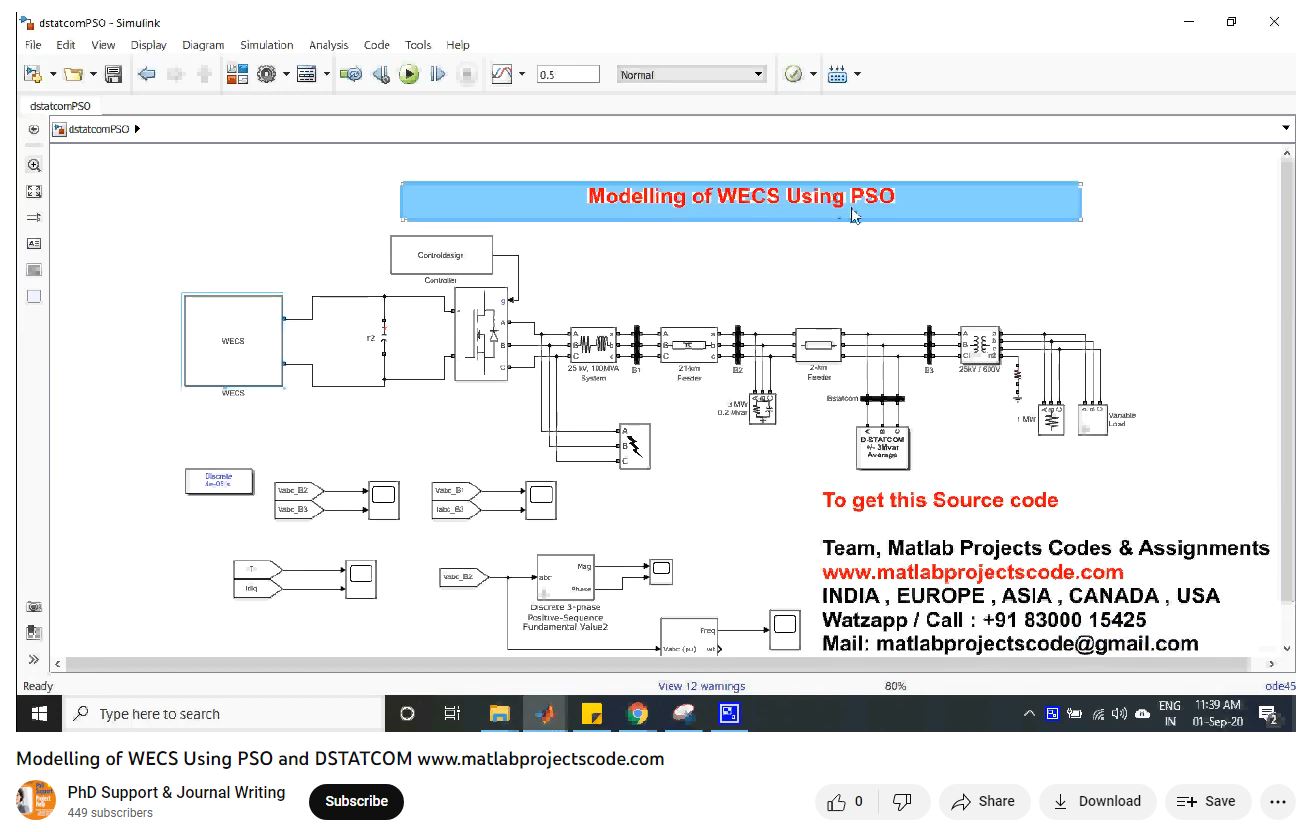Click the YouTube Subscribe button
This screenshot has width=1313, height=832.
point(356,801)
